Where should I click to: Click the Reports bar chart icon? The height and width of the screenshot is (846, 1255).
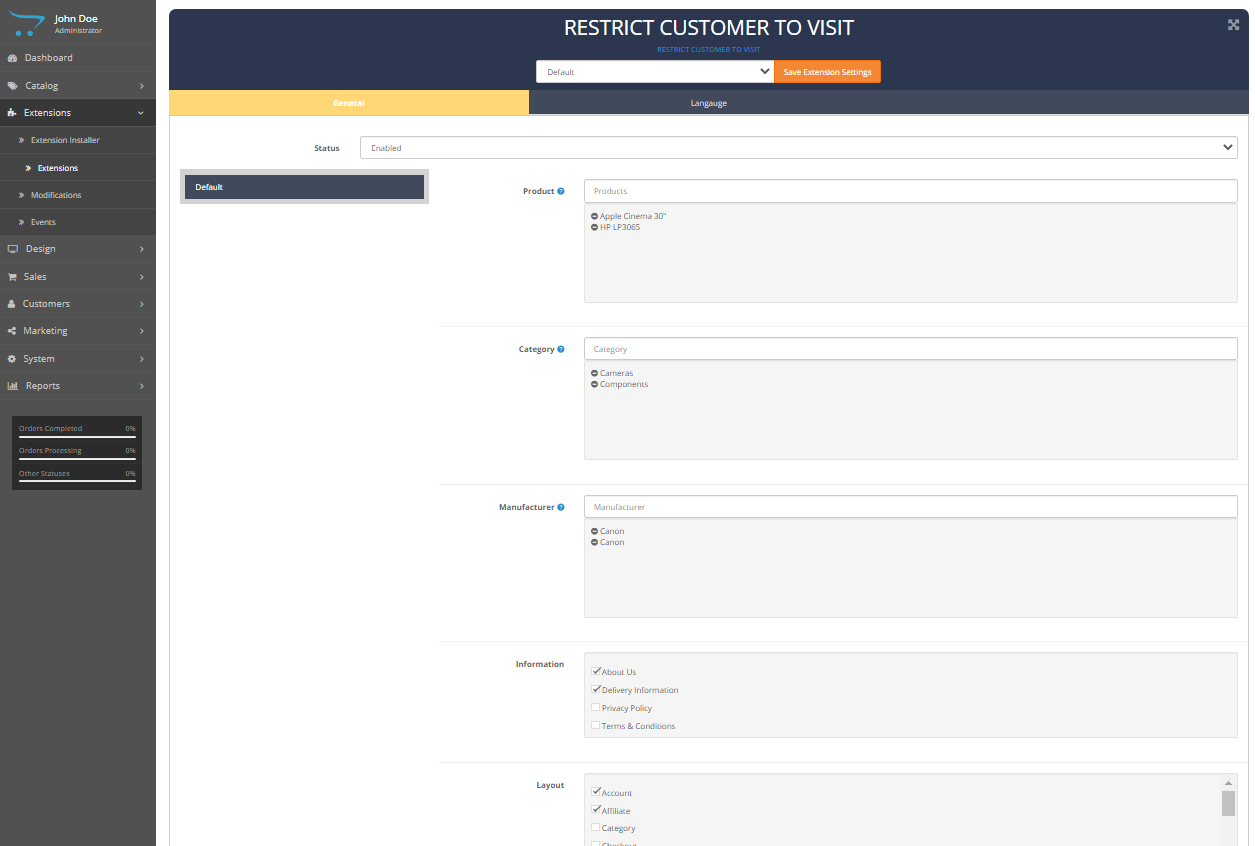coord(13,386)
